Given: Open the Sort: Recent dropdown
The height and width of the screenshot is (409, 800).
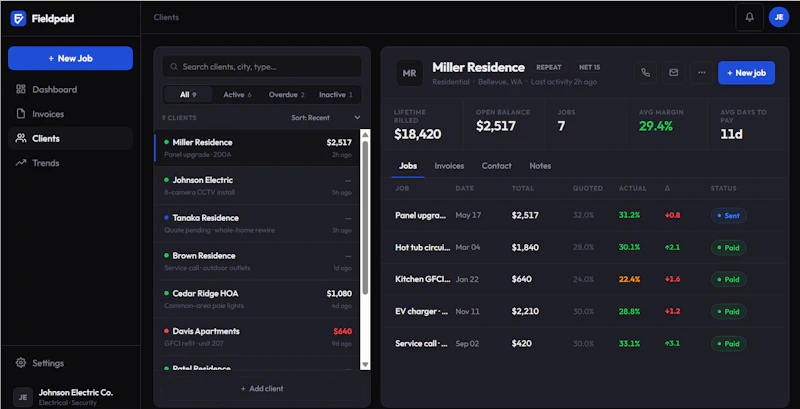Looking at the screenshot, I should (x=326, y=118).
